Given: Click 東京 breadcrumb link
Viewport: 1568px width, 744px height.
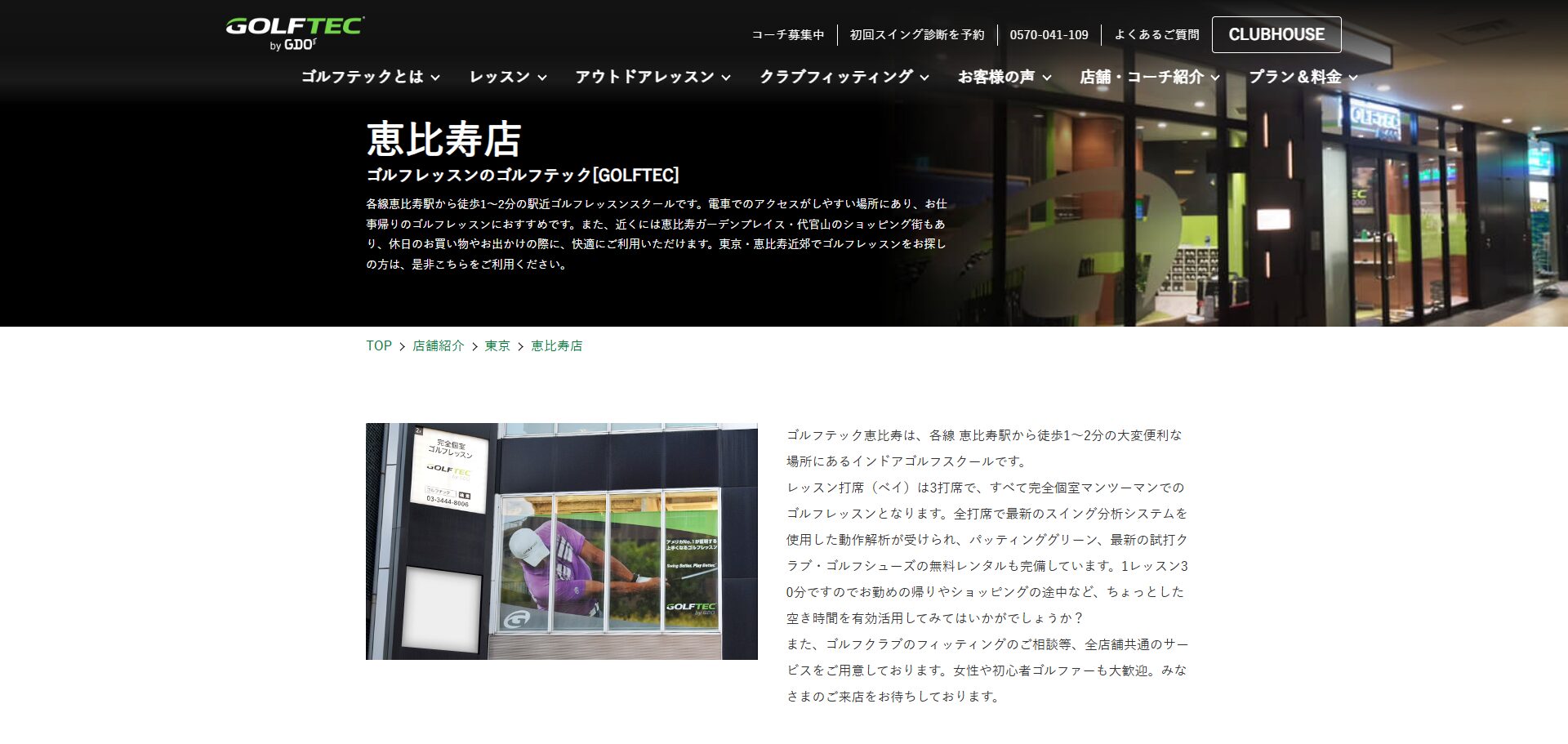Looking at the screenshot, I should 497,345.
